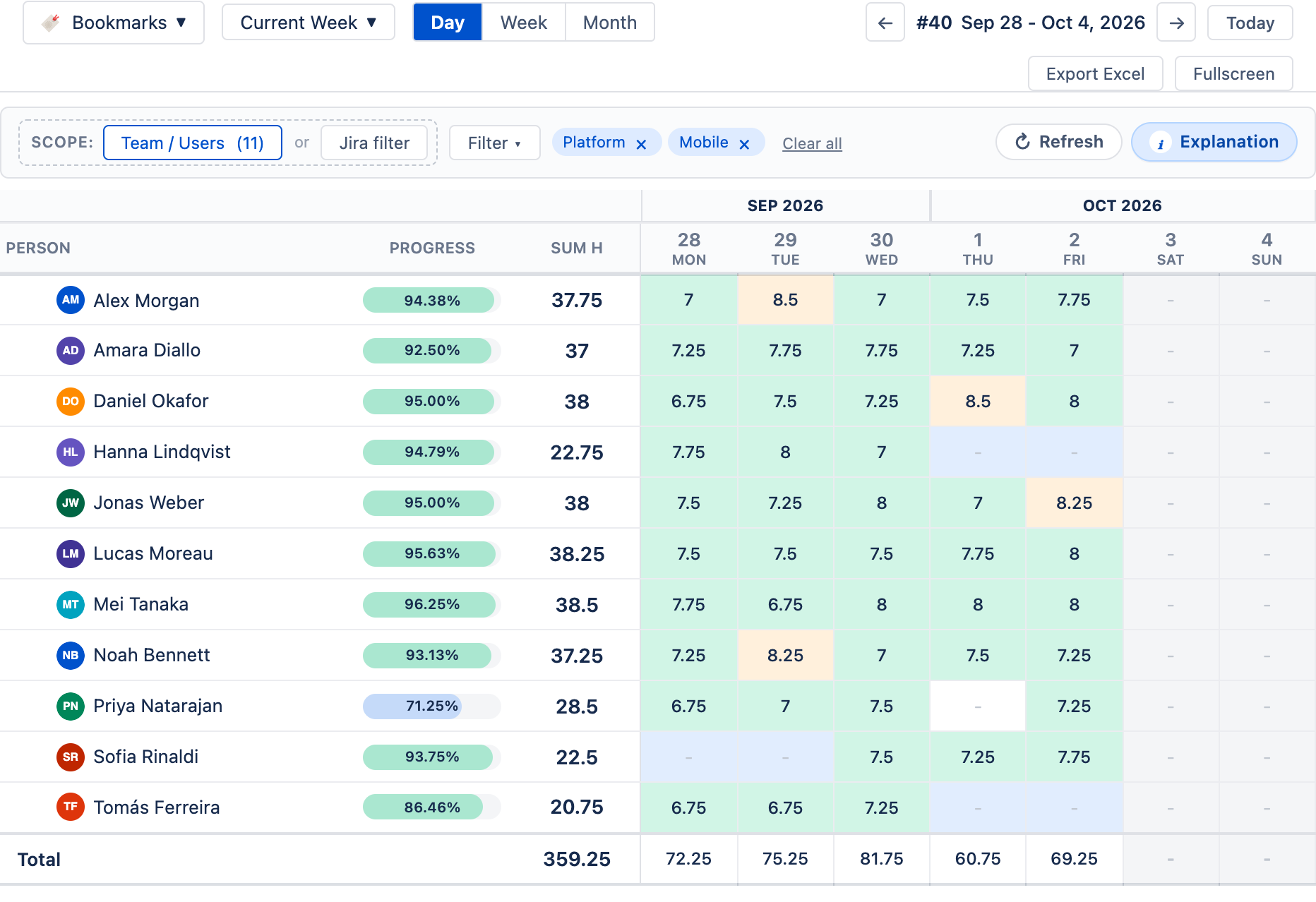Screen dimensions: 1316x902
Task: Open the Filter dropdown
Action: [x=494, y=143]
